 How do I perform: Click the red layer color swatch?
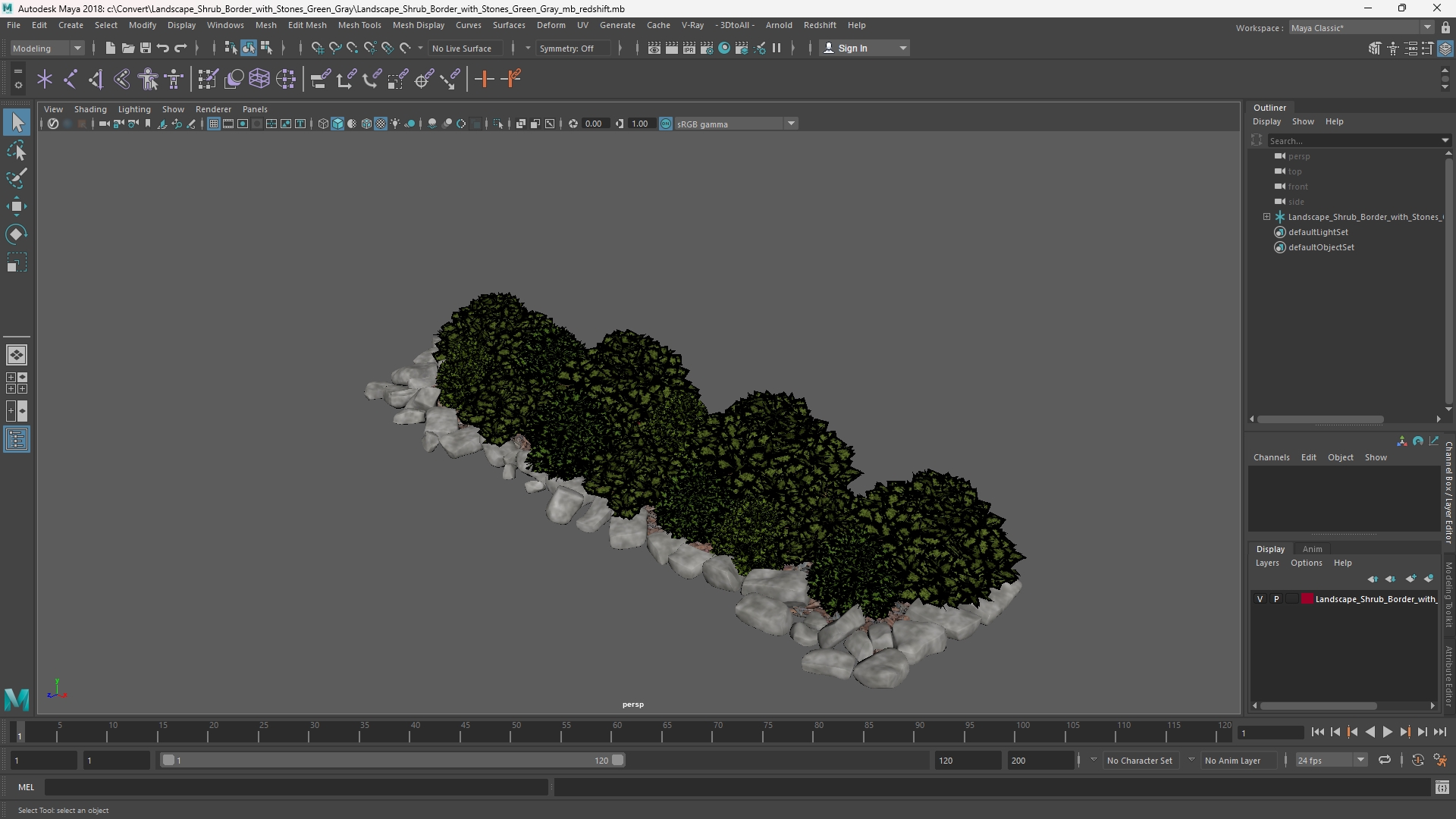coord(1307,599)
